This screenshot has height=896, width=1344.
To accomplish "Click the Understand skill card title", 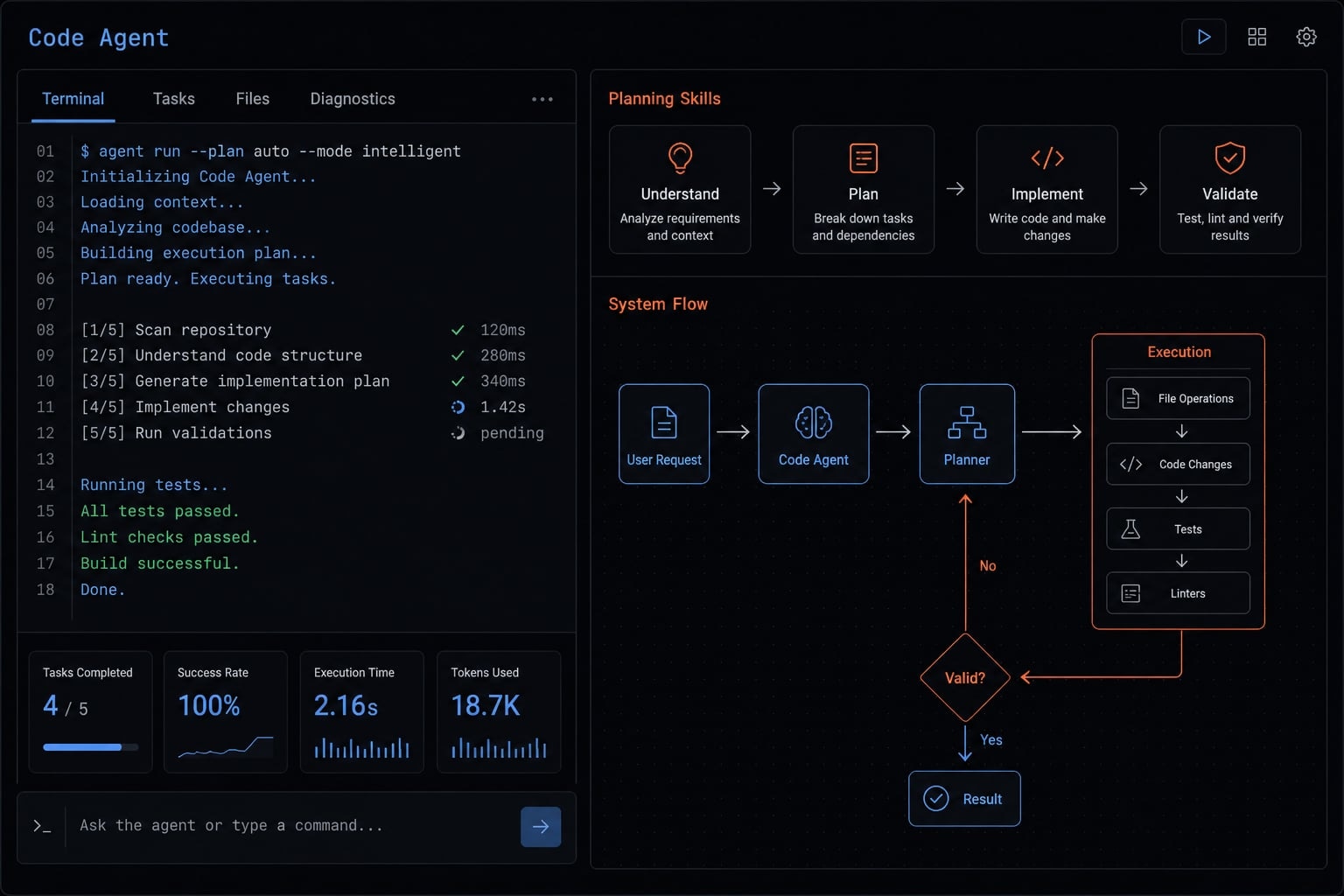I will (x=680, y=194).
